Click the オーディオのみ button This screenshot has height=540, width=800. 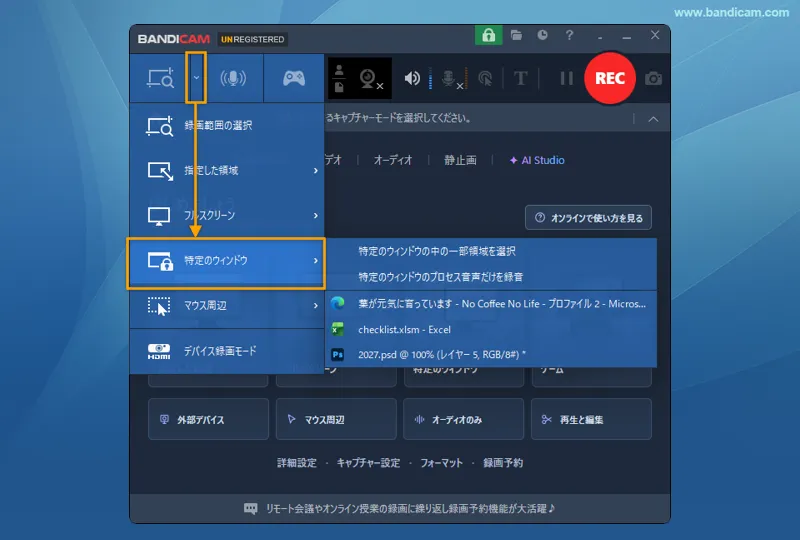pos(463,420)
